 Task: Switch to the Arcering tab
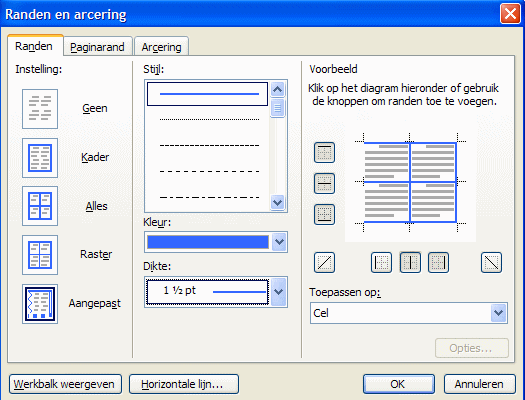(x=161, y=47)
